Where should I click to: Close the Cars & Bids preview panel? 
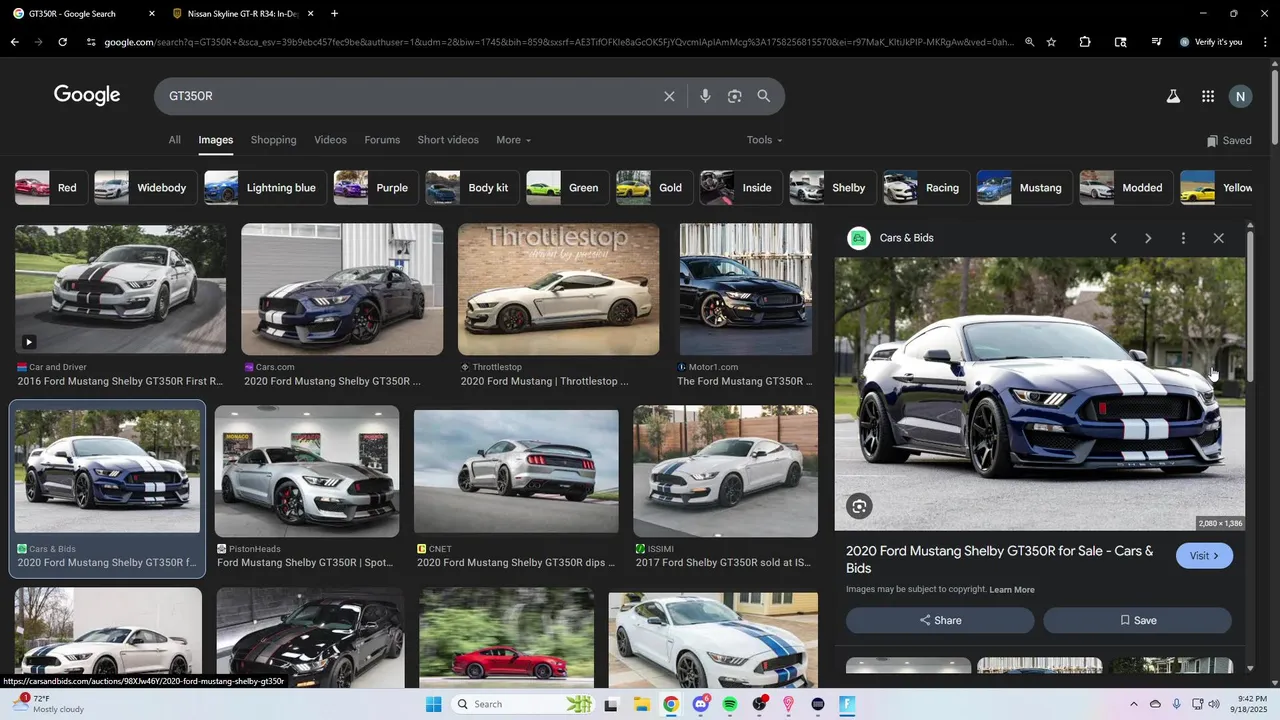click(x=1218, y=238)
